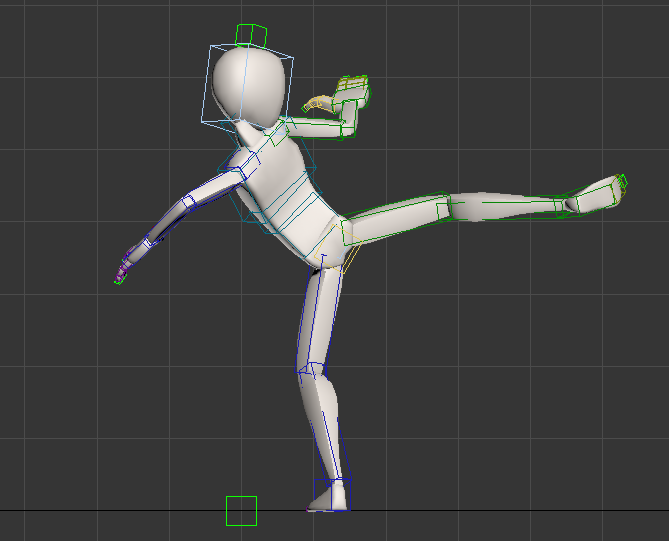
Task: Select the kicking leg's calf segment
Action: tap(506, 207)
